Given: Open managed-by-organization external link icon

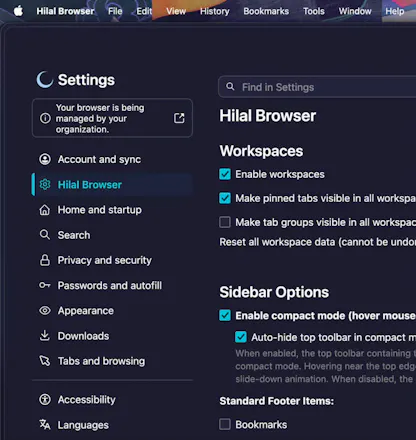Looking at the screenshot, I should (x=179, y=118).
